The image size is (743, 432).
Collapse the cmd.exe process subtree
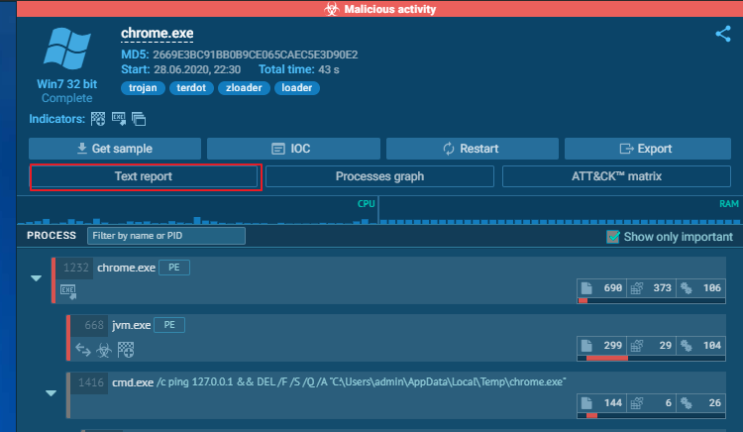point(51,393)
